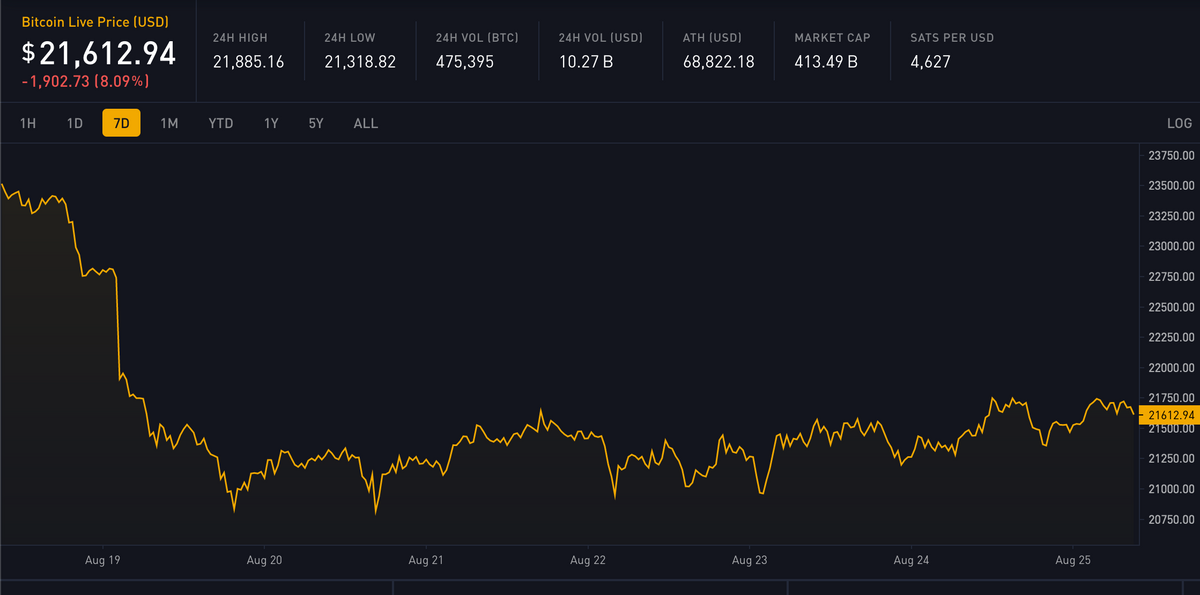Image resolution: width=1200 pixels, height=595 pixels.
Task: Click the red -1,902.73 (8.09%) change
Action: tap(85, 80)
